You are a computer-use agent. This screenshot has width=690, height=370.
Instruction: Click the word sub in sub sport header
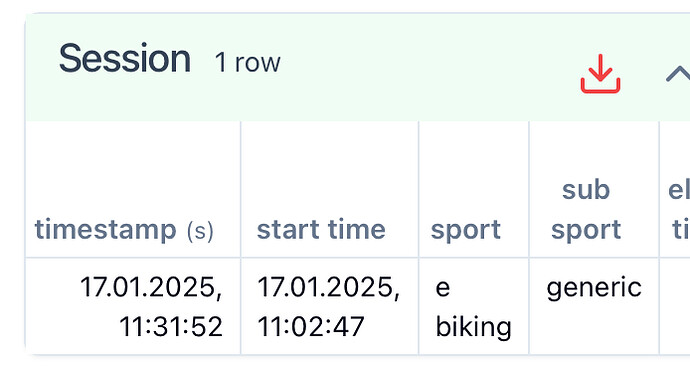586,190
